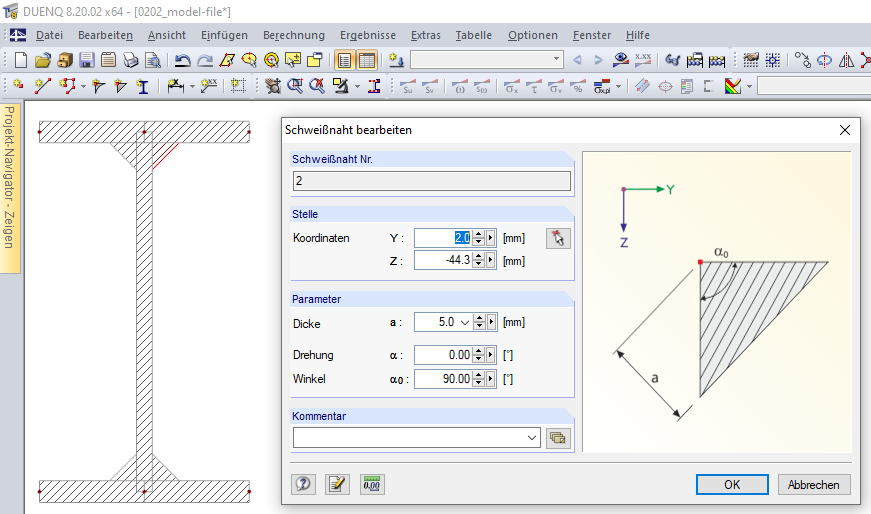Viewport: 871px width, 514px height.
Task: Open the Tabelle menu
Action: tap(474, 35)
